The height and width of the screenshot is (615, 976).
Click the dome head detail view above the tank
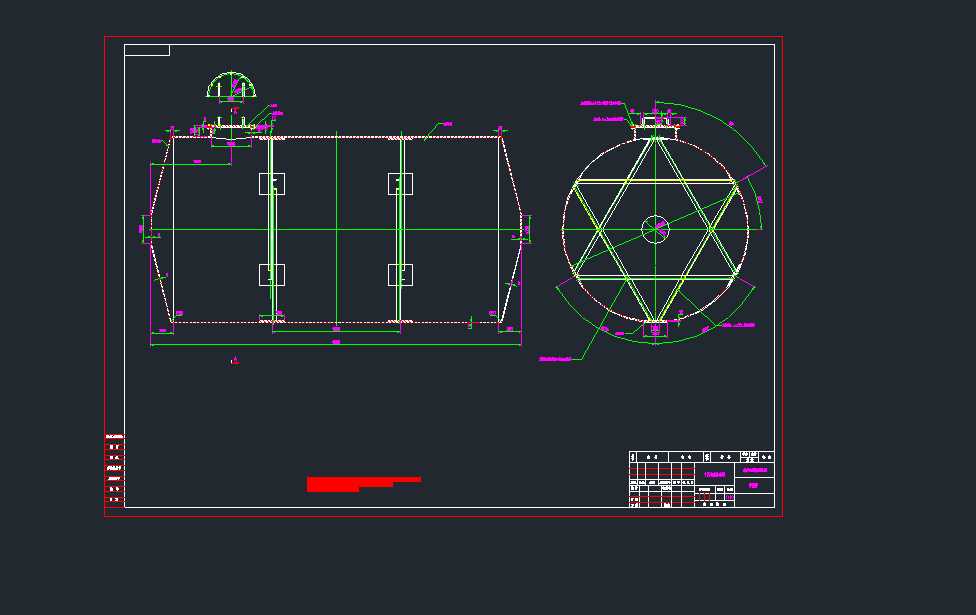tap(231, 85)
